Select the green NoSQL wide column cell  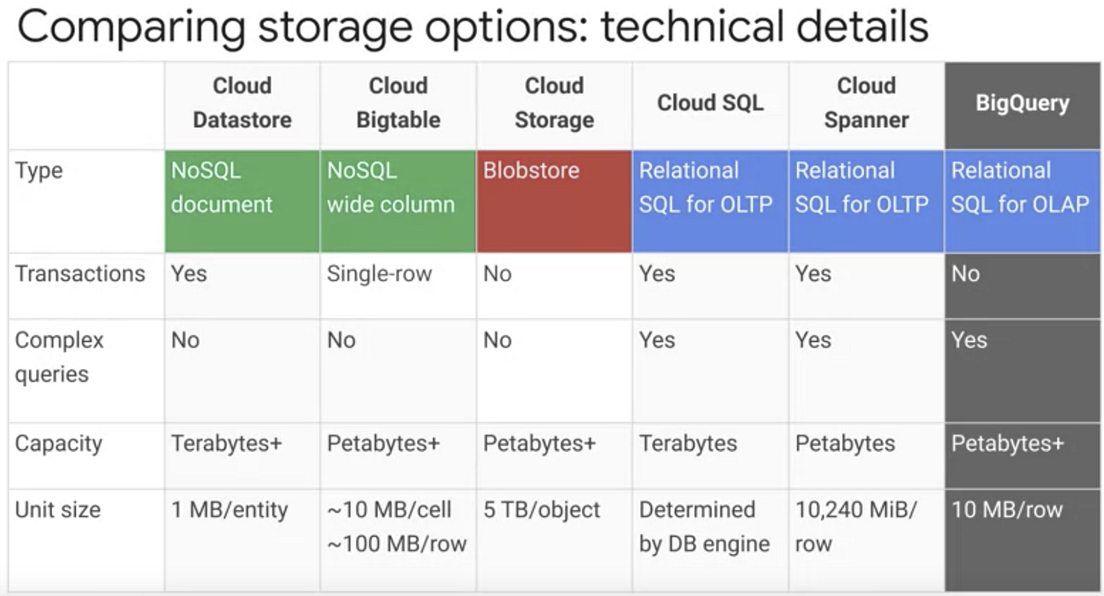coord(398,200)
